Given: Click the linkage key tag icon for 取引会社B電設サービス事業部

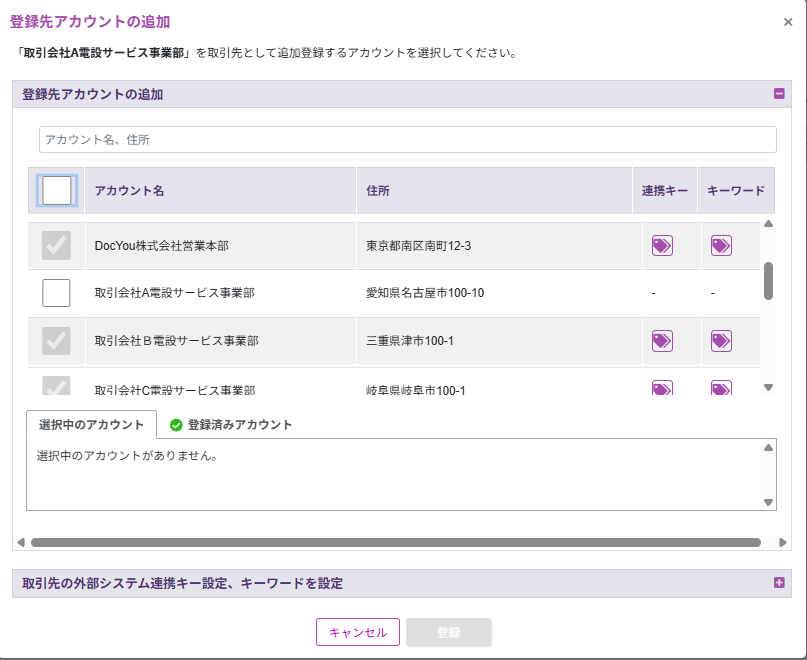Looking at the screenshot, I should coord(662,341).
